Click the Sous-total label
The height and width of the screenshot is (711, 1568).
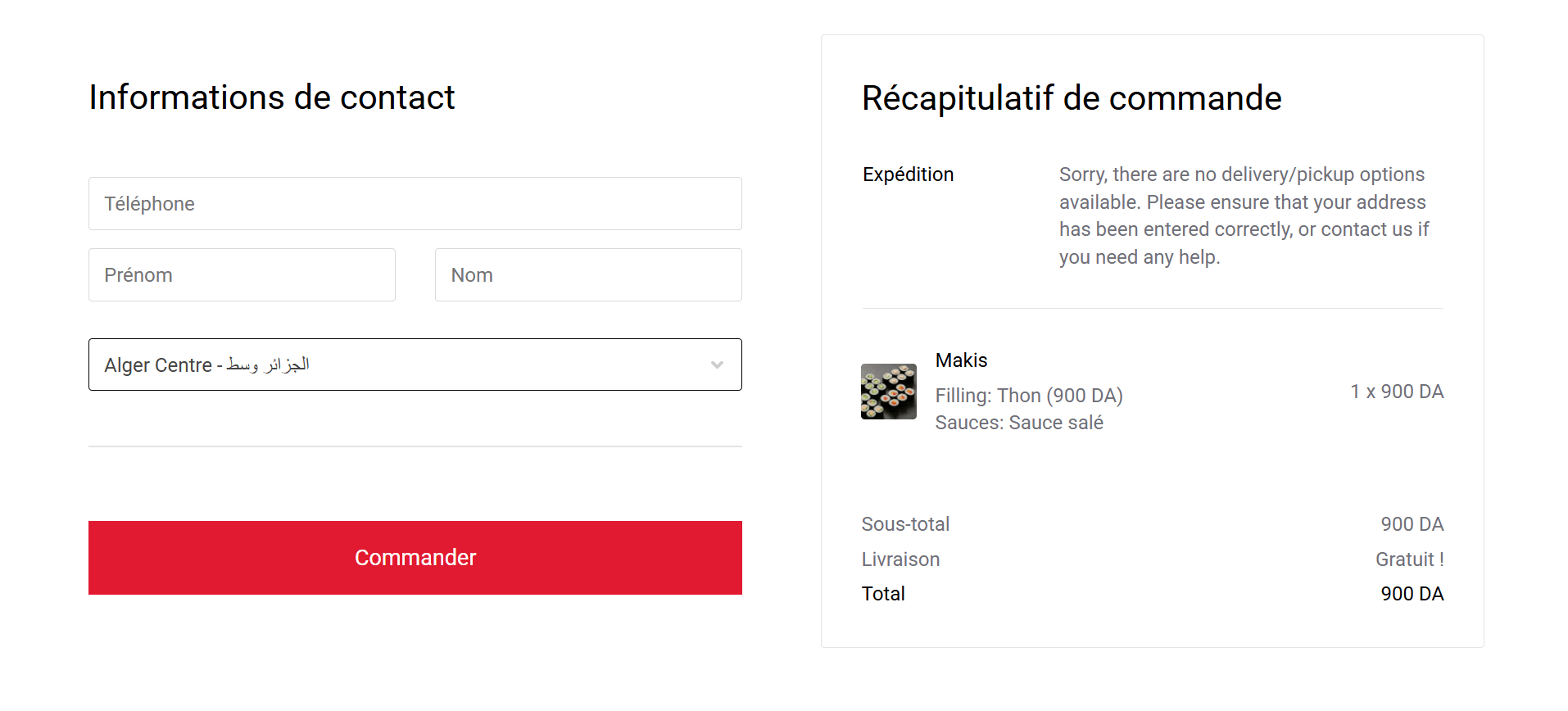(905, 524)
